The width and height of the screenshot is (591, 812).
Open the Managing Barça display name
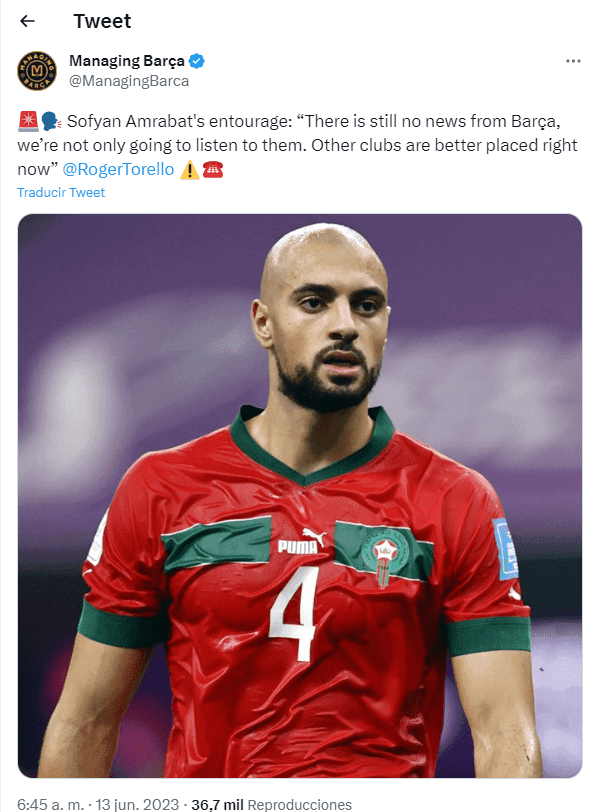(127, 61)
